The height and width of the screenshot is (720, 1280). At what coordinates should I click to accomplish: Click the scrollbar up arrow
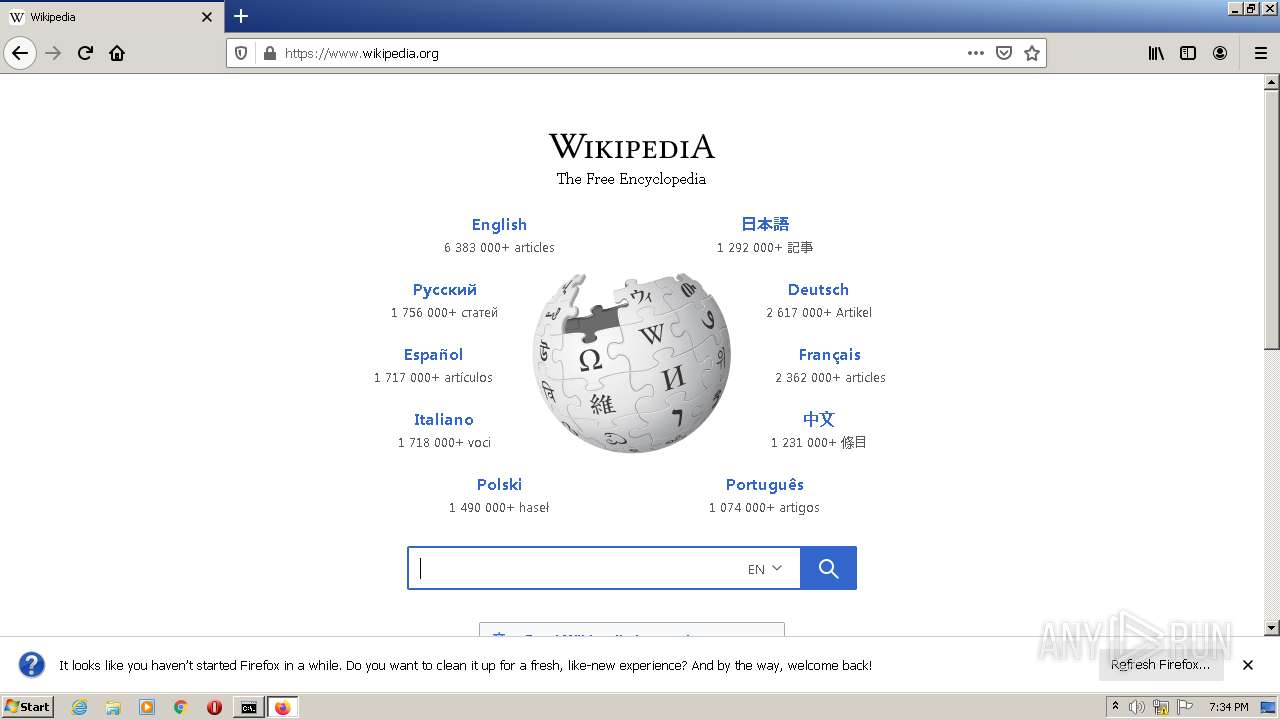(1272, 82)
